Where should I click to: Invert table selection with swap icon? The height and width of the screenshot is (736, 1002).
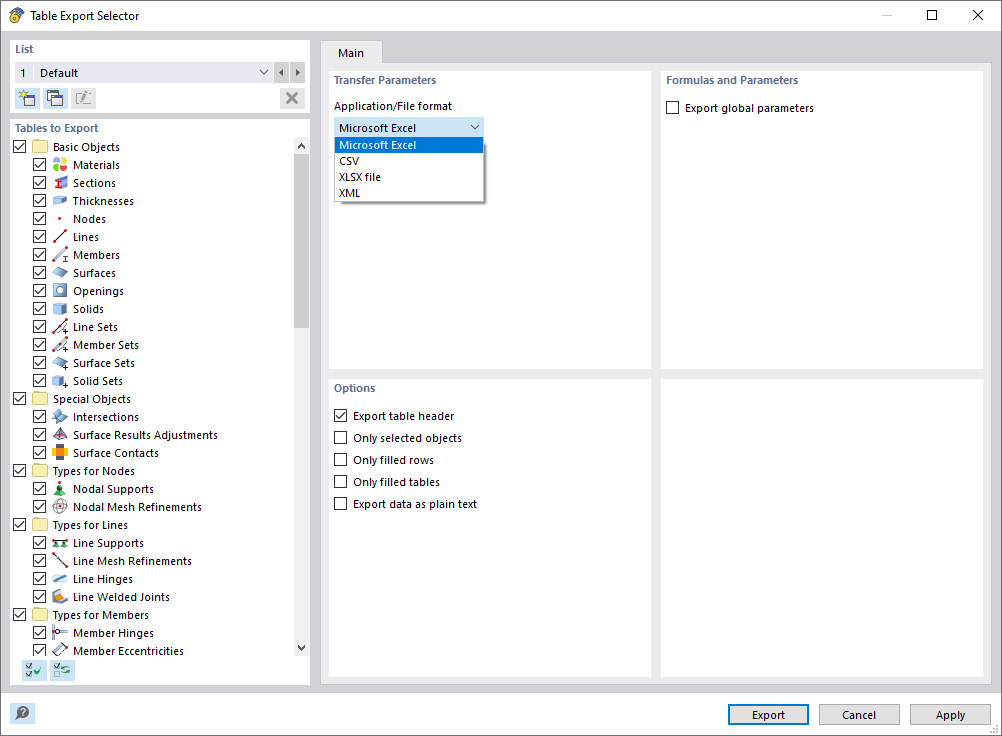tap(62, 669)
